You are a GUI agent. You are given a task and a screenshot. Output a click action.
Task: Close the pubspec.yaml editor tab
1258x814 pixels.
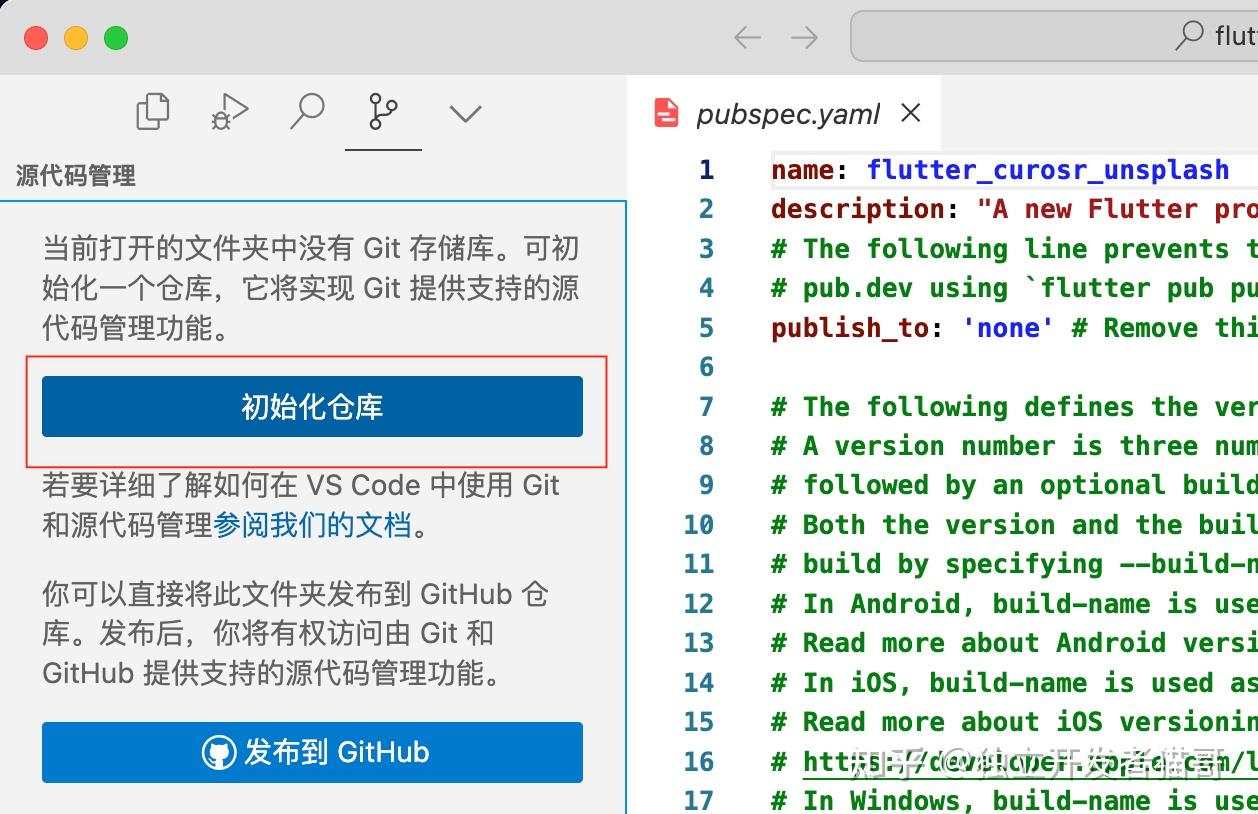pyautogui.click(x=910, y=113)
